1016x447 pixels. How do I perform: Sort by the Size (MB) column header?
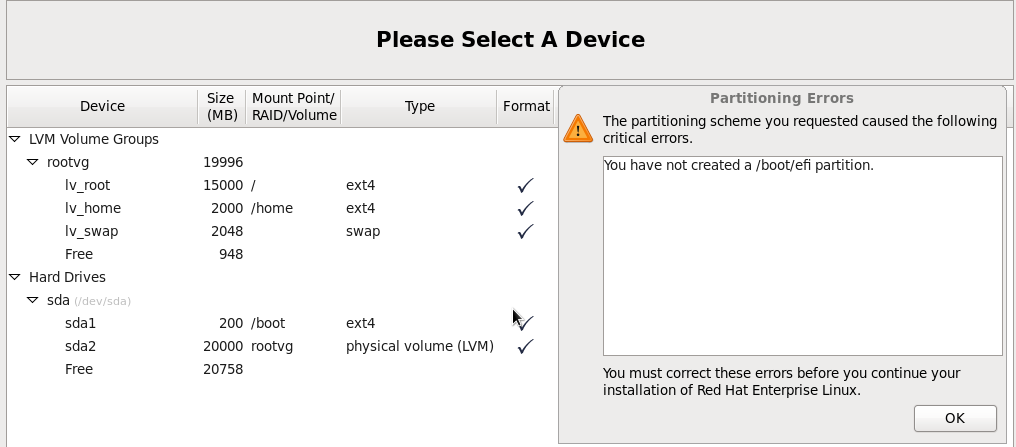(x=221, y=106)
